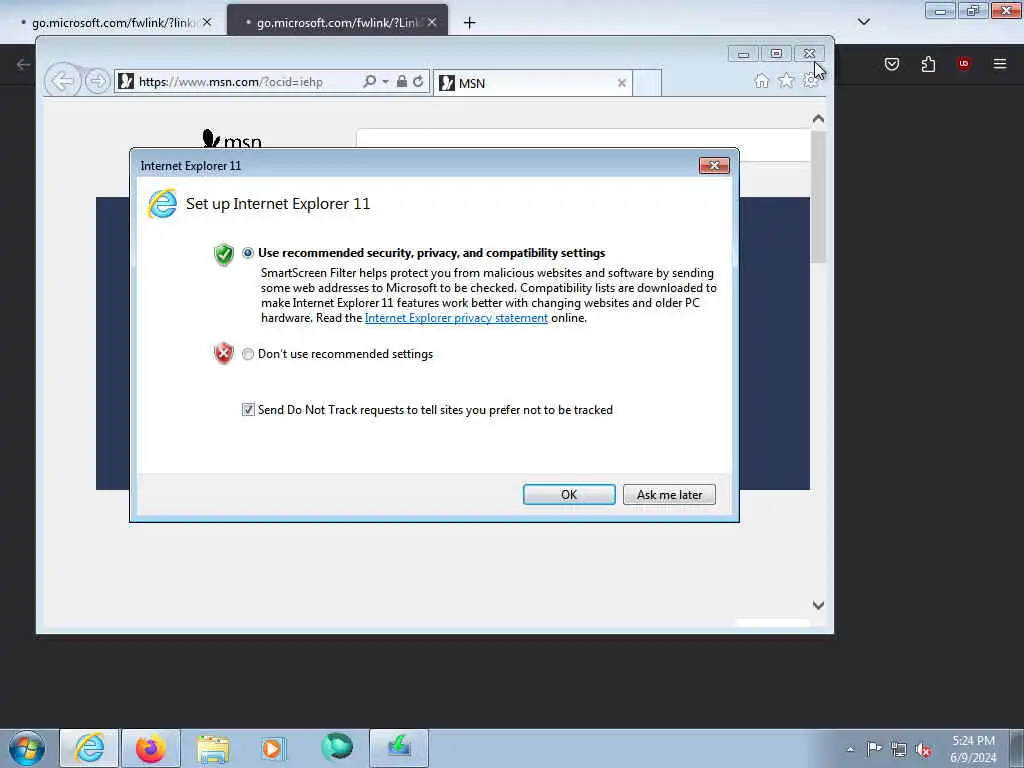Click the green round taskbar application icon

(337, 748)
